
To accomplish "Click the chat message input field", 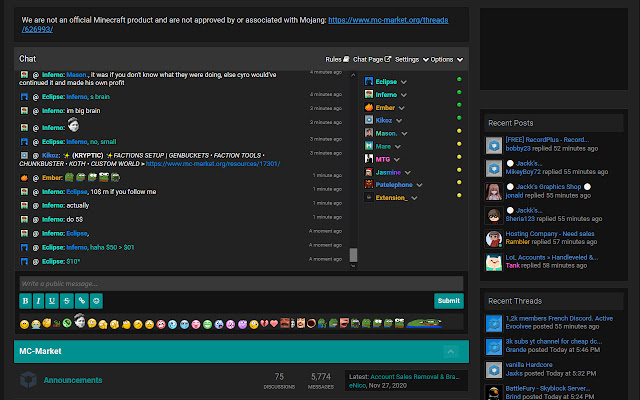I will point(241,284).
